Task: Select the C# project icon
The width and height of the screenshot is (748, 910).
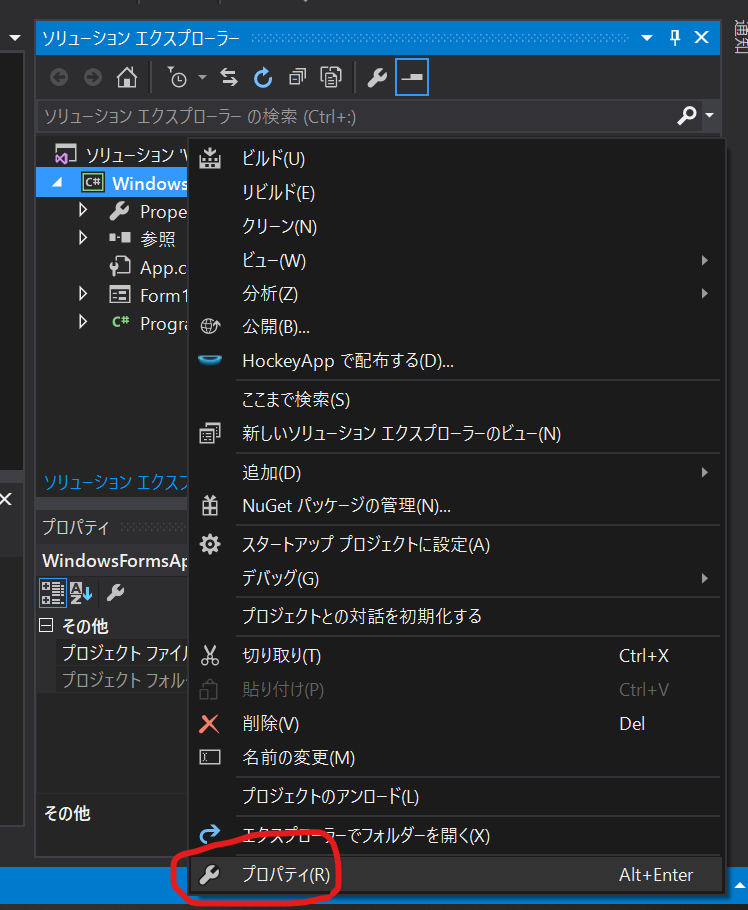Action: pyautogui.click(x=93, y=183)
